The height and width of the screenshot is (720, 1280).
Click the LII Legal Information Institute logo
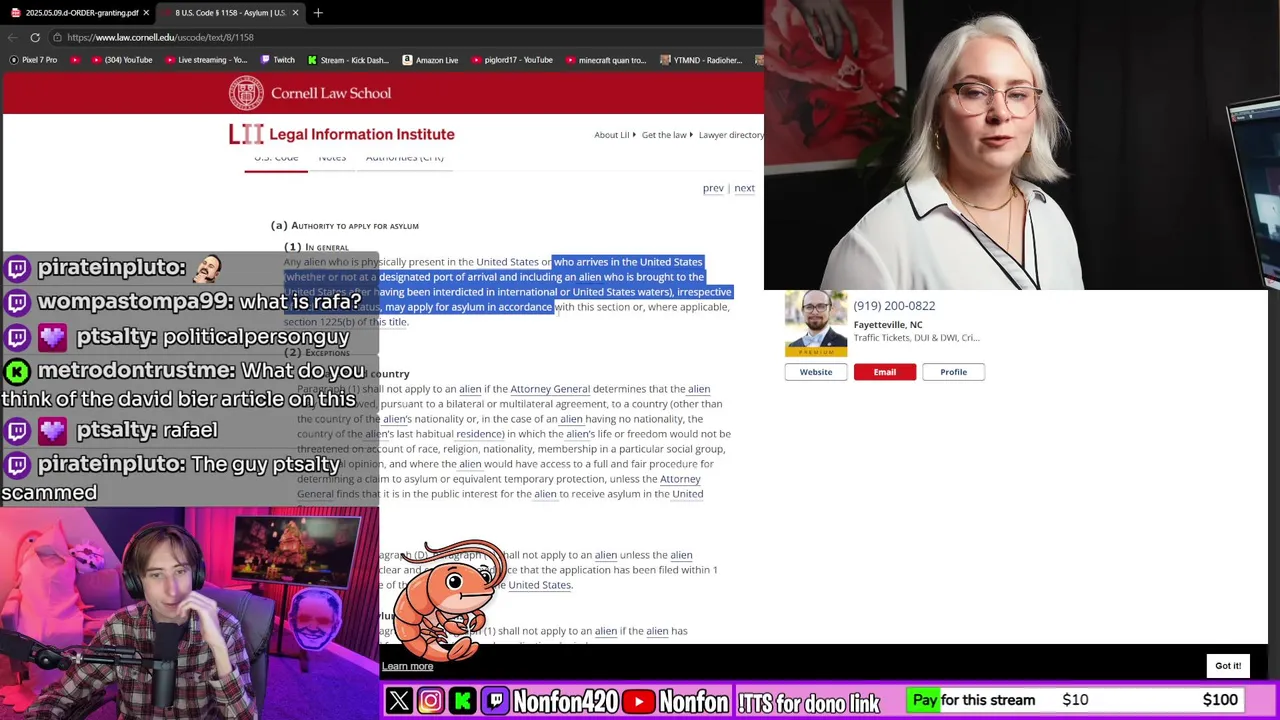click(341, 134)
